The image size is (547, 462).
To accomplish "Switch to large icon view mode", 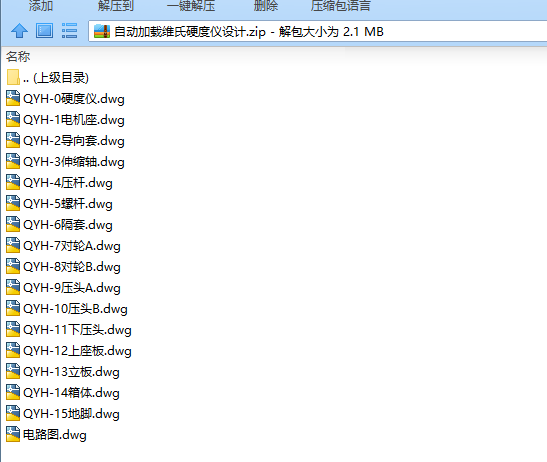I will click(45, 31).
